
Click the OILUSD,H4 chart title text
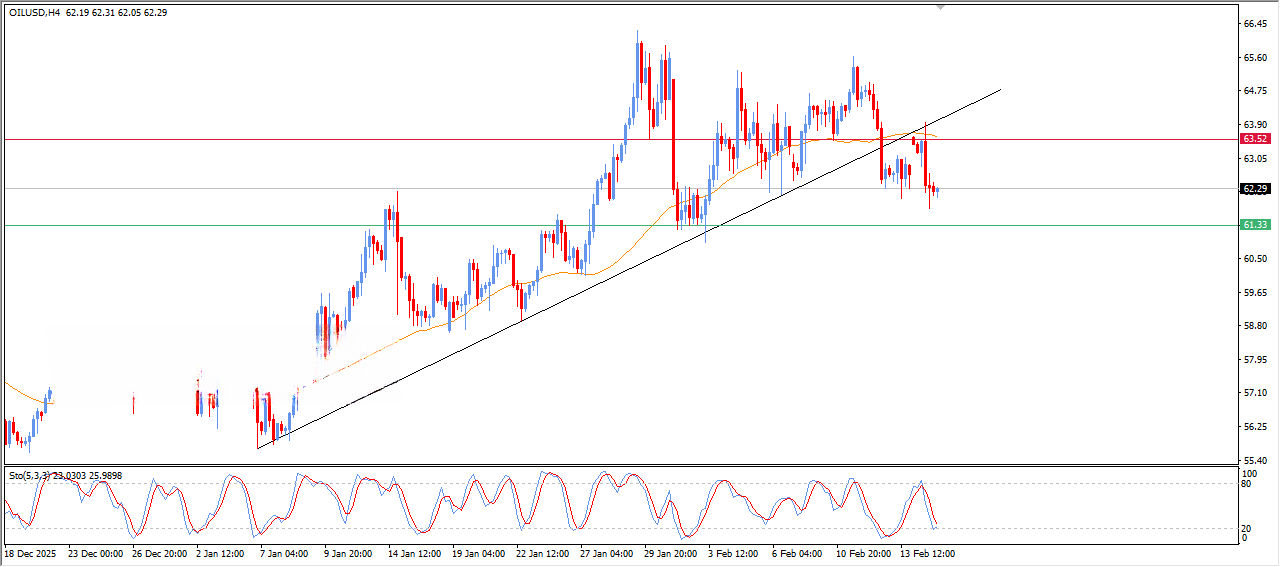click(35, 13)
